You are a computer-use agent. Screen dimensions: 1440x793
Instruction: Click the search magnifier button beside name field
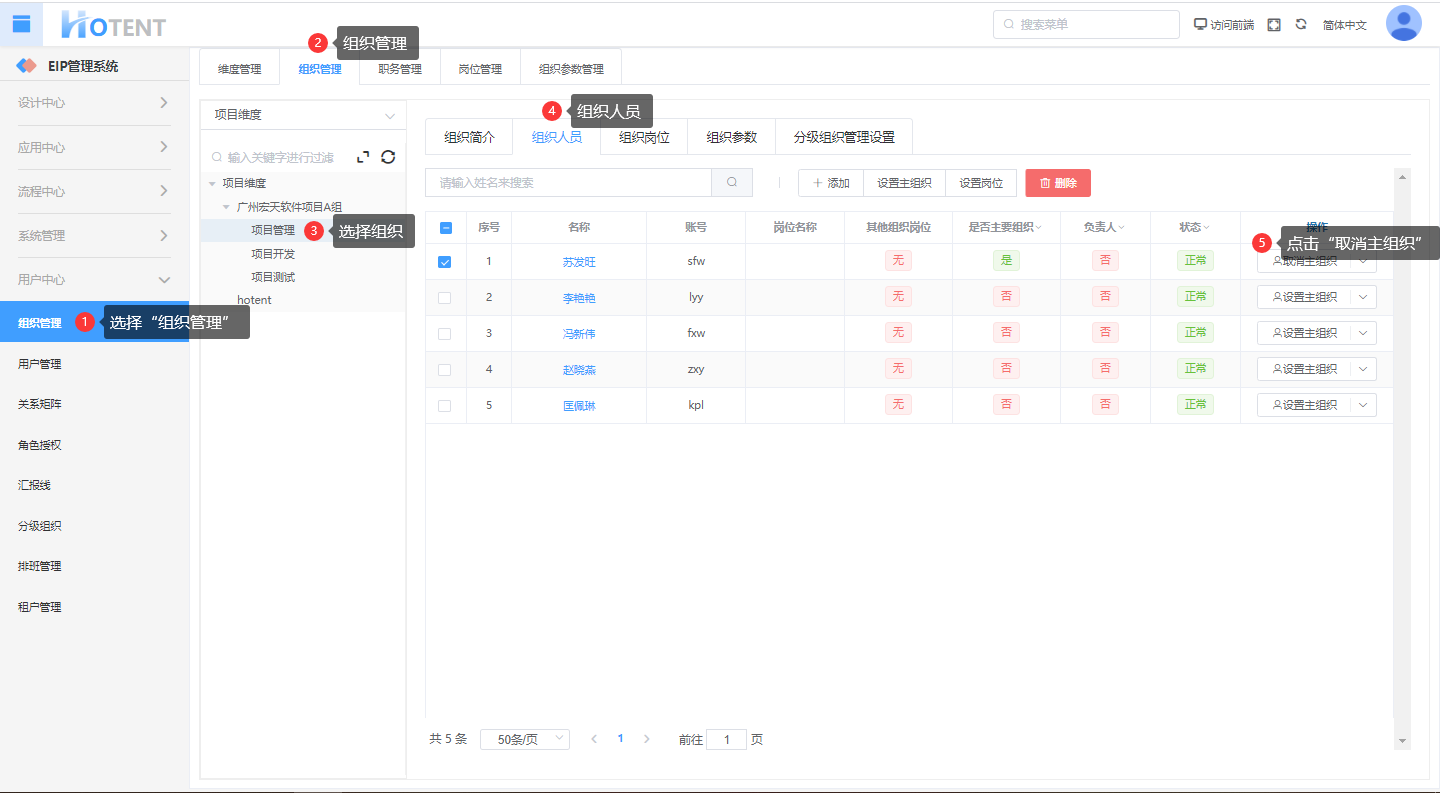pos(732,183)
